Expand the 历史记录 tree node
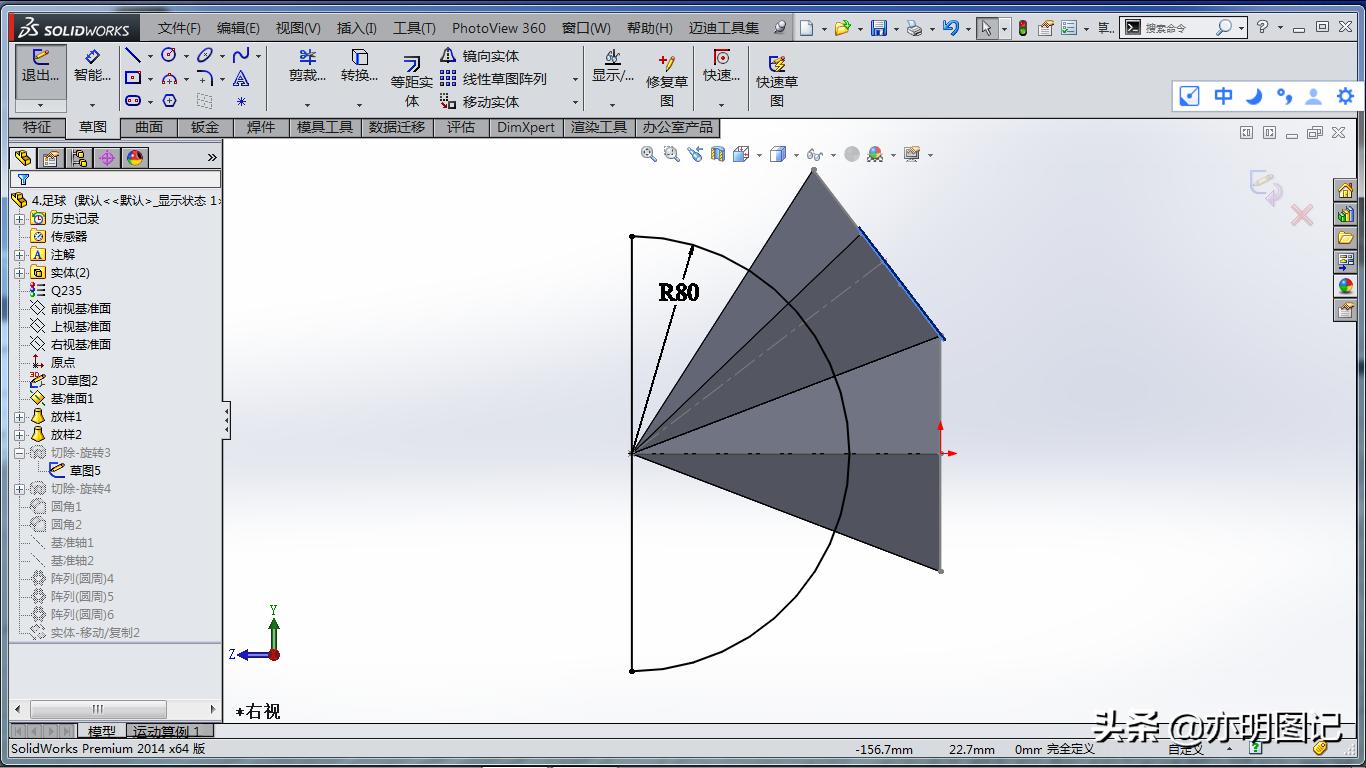 pos(19,219)
